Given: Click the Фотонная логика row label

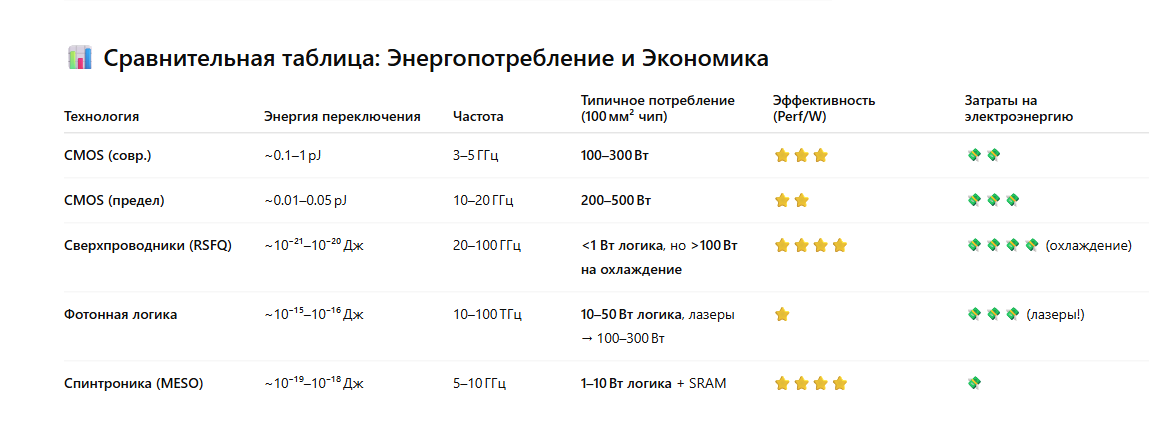Looking at the screenshot, I should 120,315.
